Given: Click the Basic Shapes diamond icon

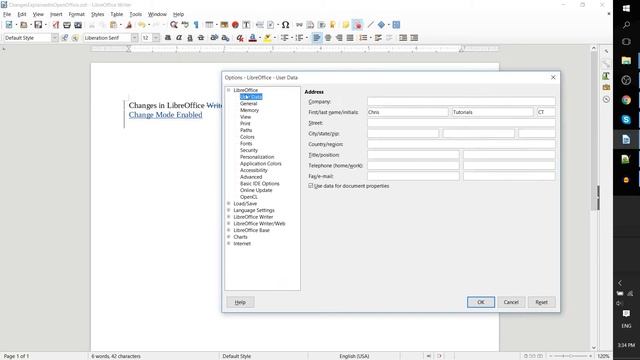Looking at the screenshot, I should click(x=381, y=25).
